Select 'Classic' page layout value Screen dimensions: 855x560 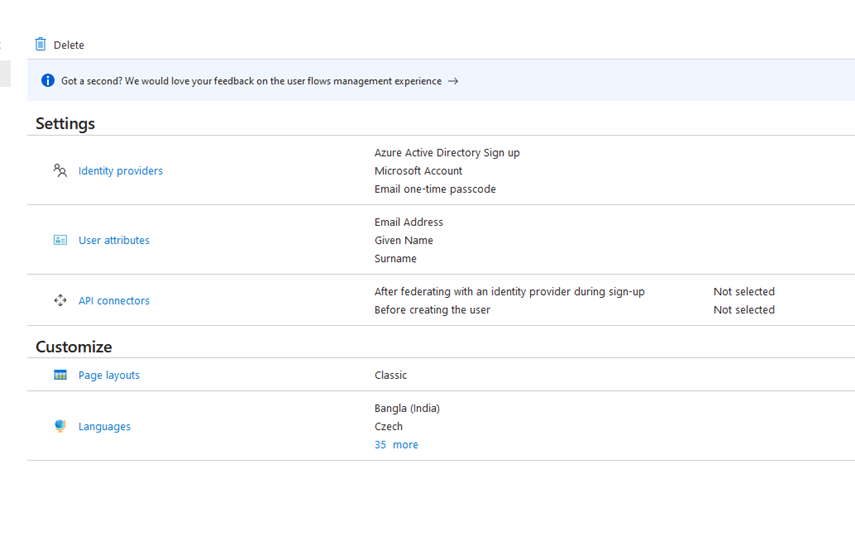390,375
